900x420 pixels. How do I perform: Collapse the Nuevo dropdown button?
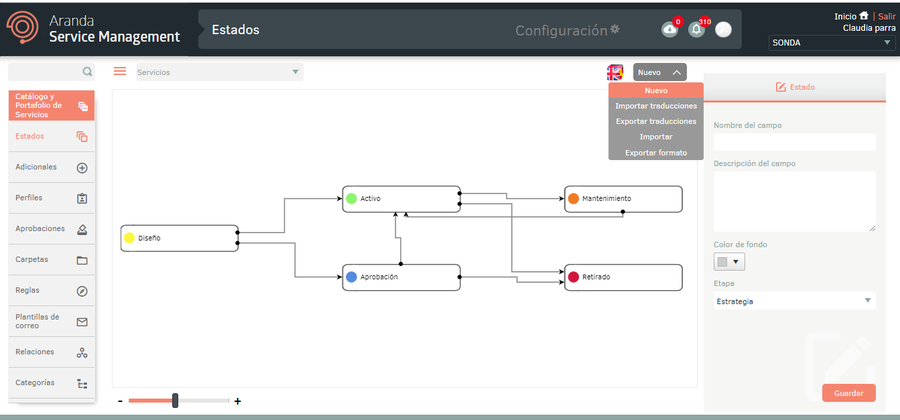click(x=660, y=72)
